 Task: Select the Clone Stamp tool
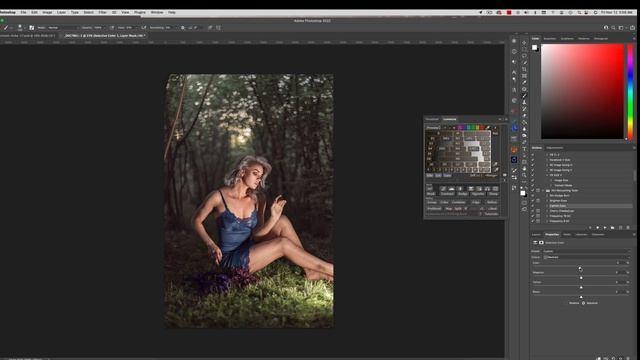pyautogui.click(x=524, y=102)
